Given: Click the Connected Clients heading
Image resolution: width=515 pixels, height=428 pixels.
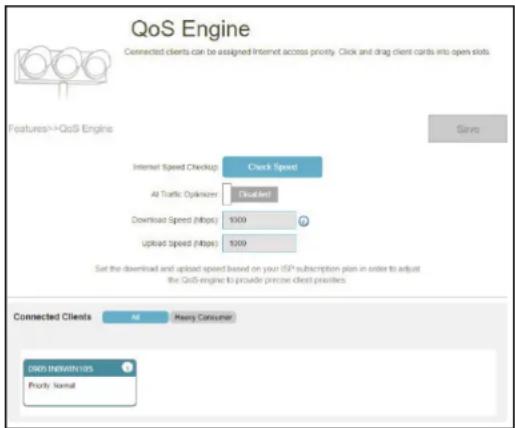Looking at the screenshot, I should coord(52,317).
